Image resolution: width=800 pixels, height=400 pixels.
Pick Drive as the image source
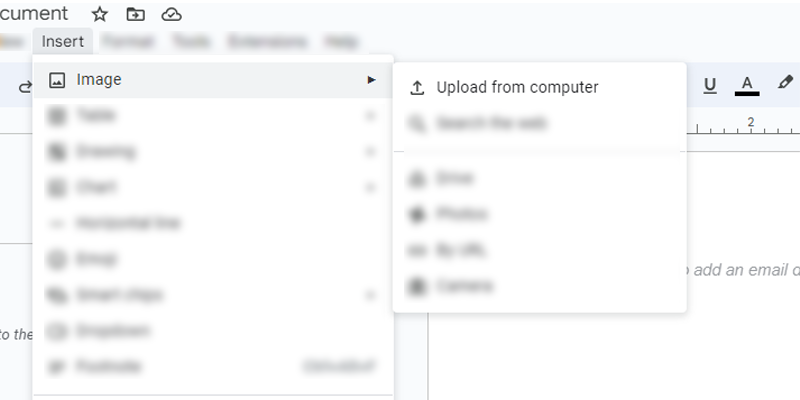tap(454, 178)
